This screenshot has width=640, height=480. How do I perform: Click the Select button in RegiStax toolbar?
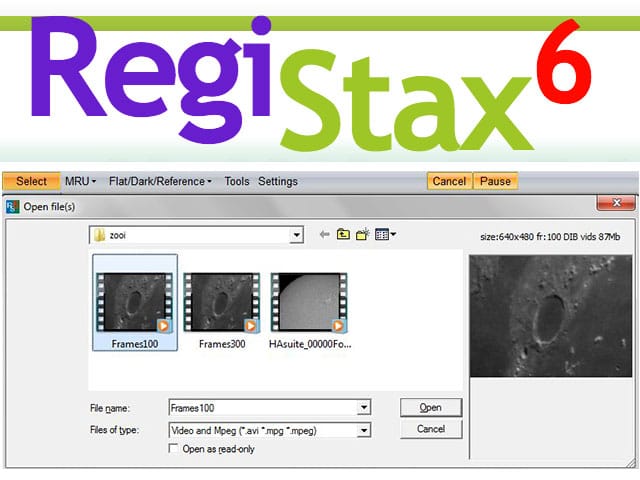[31, 181]
